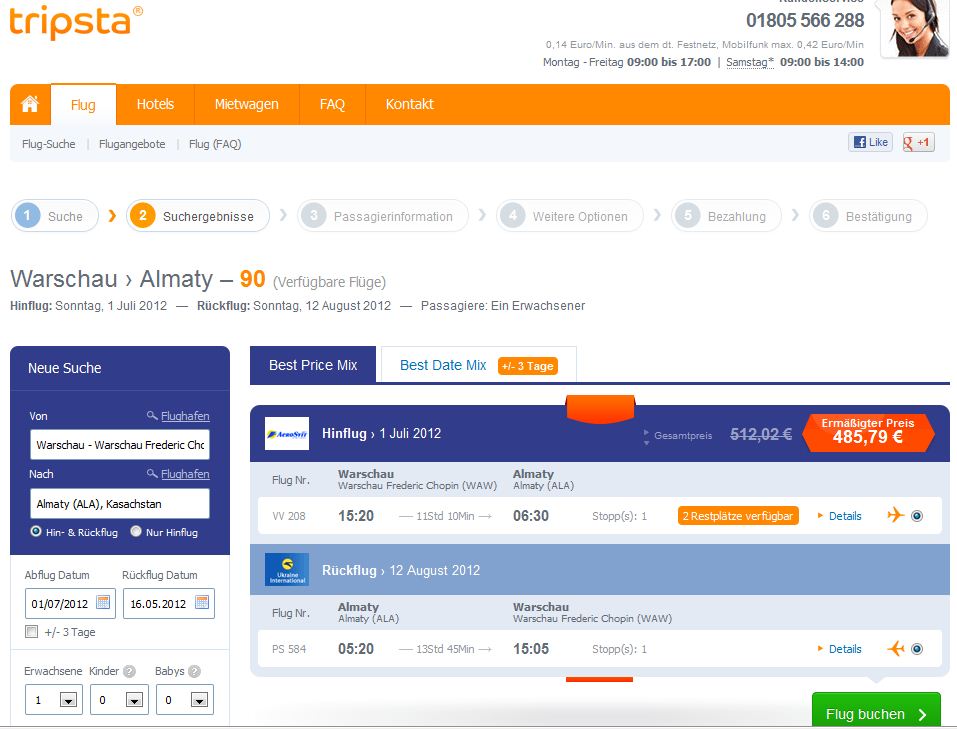
Task: Click the Kinder help question mark icon
Action: click(x=129, y=671)
